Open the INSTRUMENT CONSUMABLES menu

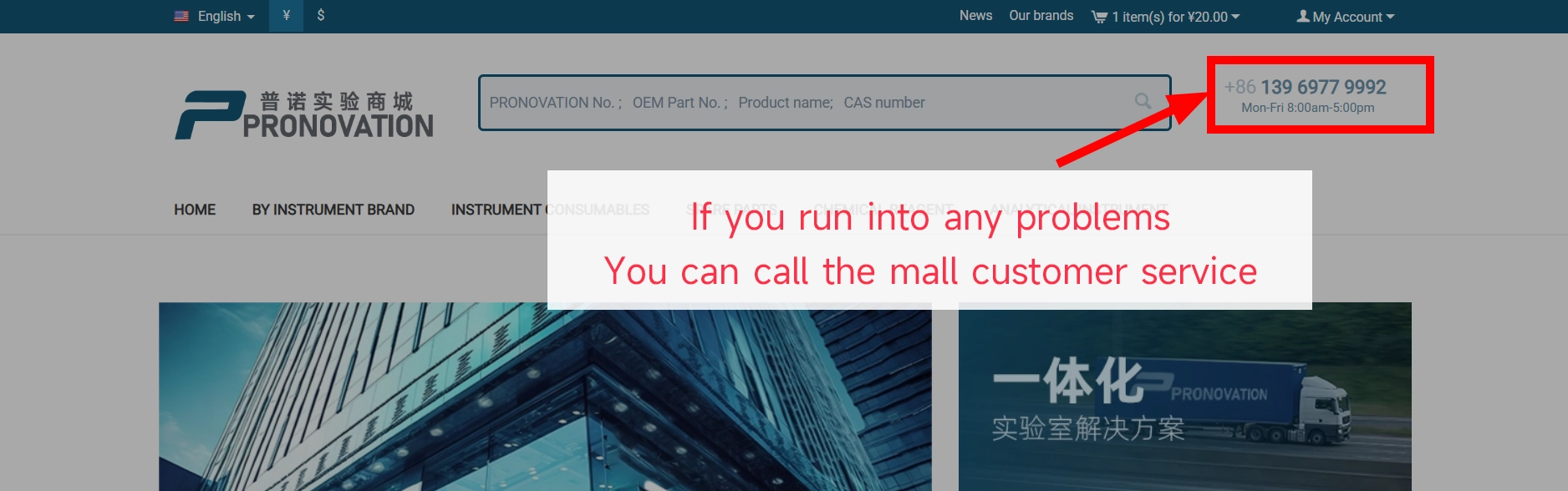tap(550, 210)
